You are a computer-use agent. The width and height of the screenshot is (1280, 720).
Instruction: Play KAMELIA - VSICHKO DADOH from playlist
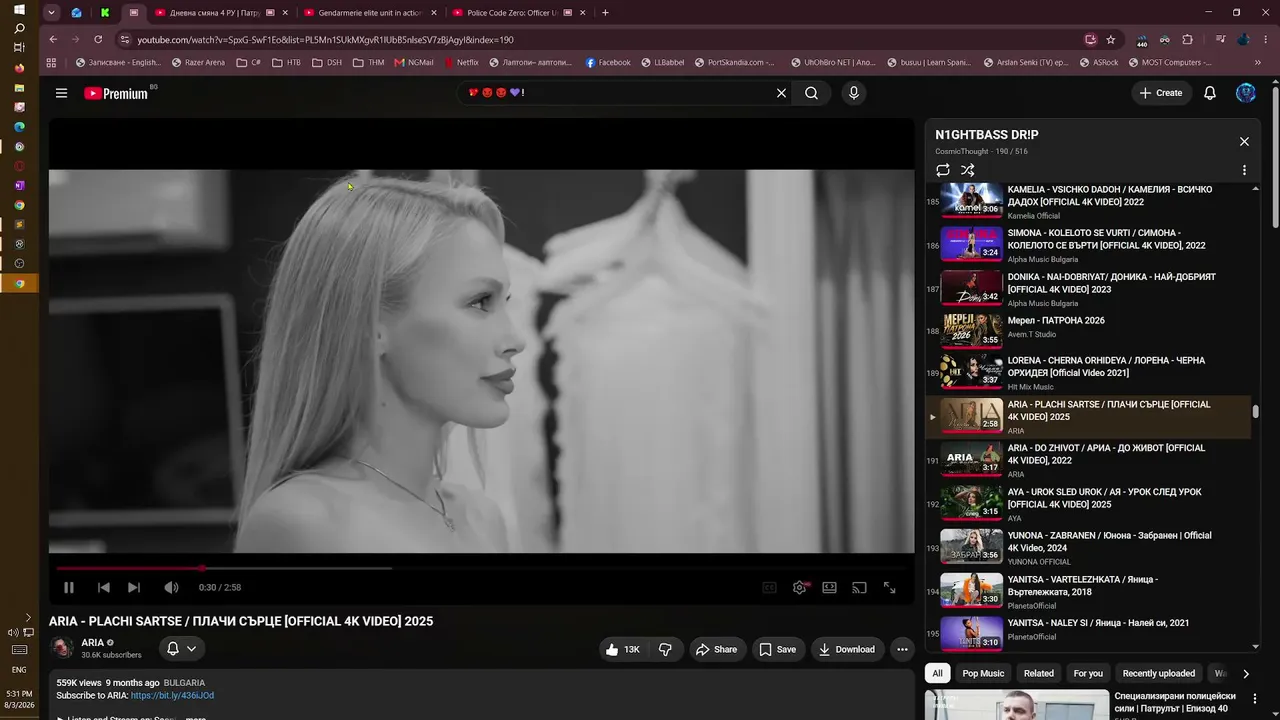pos(1089,202)
